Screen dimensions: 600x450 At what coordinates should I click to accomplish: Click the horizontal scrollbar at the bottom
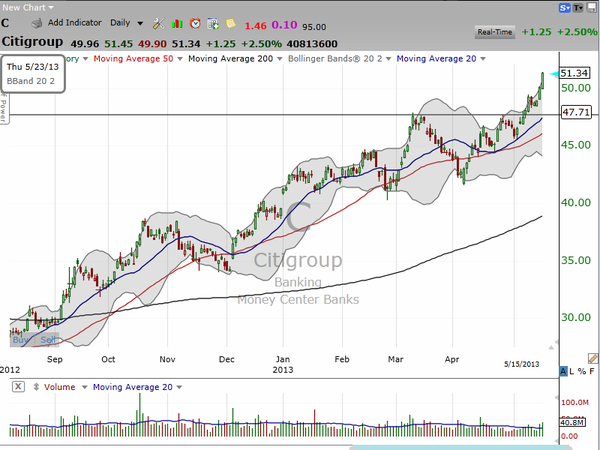coord(461,447)
